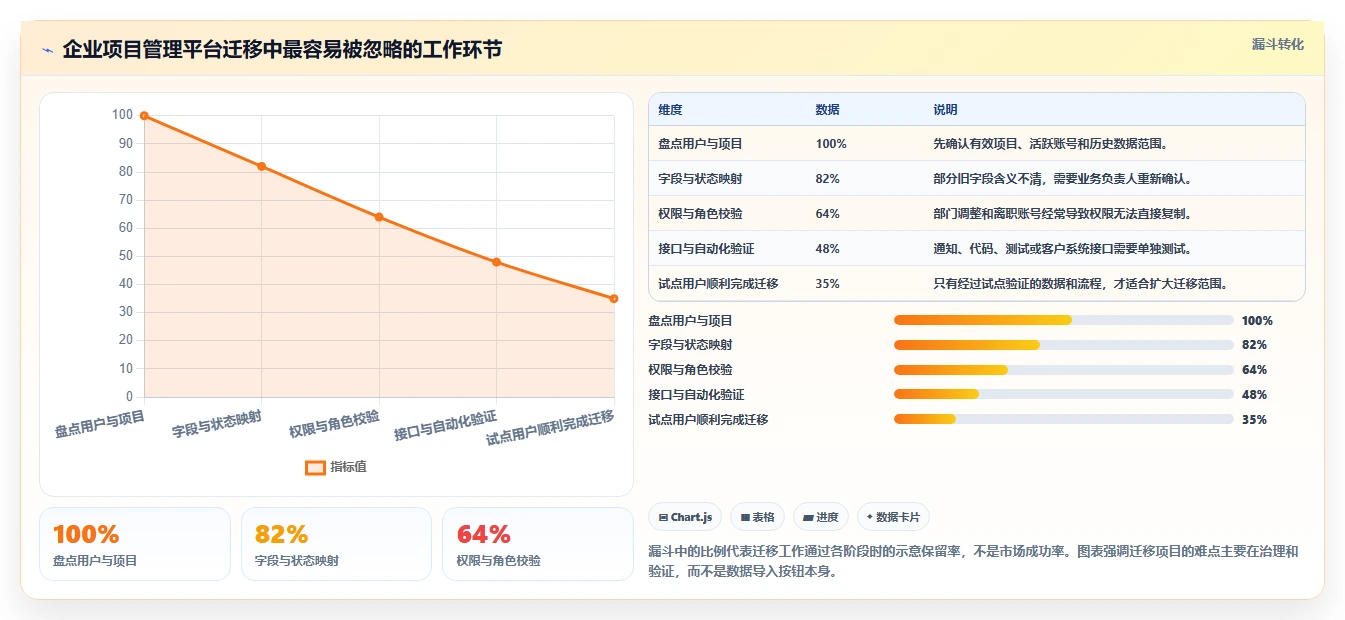Click the lightning icon beside the page title
This screenshot has width=1345, height=620.
(x=48, y=50)
